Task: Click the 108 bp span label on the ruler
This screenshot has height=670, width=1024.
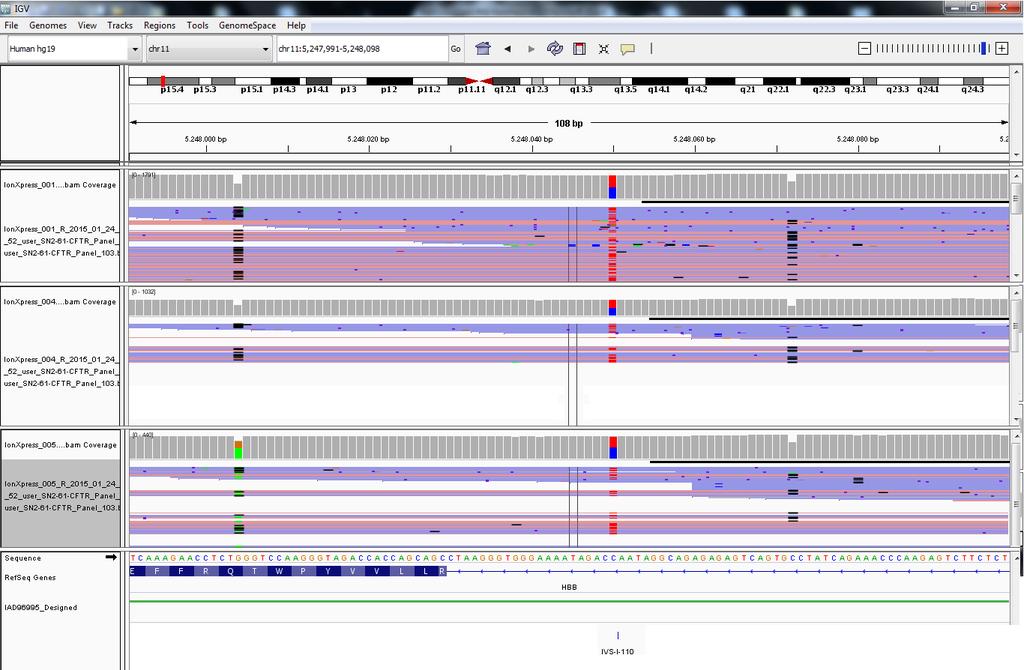Action: pos(569,123)
